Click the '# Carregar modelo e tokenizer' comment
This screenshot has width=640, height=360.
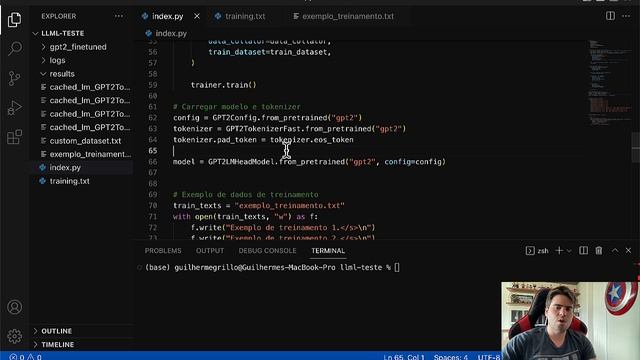tap(237, 107)
